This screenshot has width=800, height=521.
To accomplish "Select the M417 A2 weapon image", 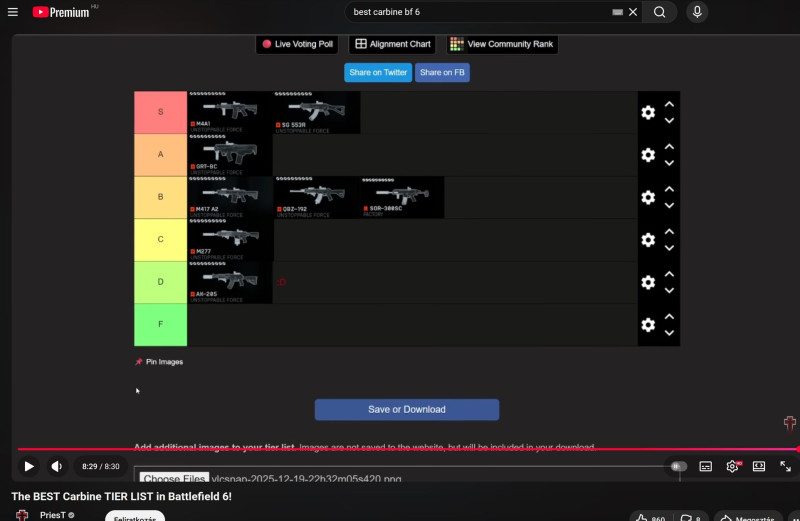I will coord(230,197).
